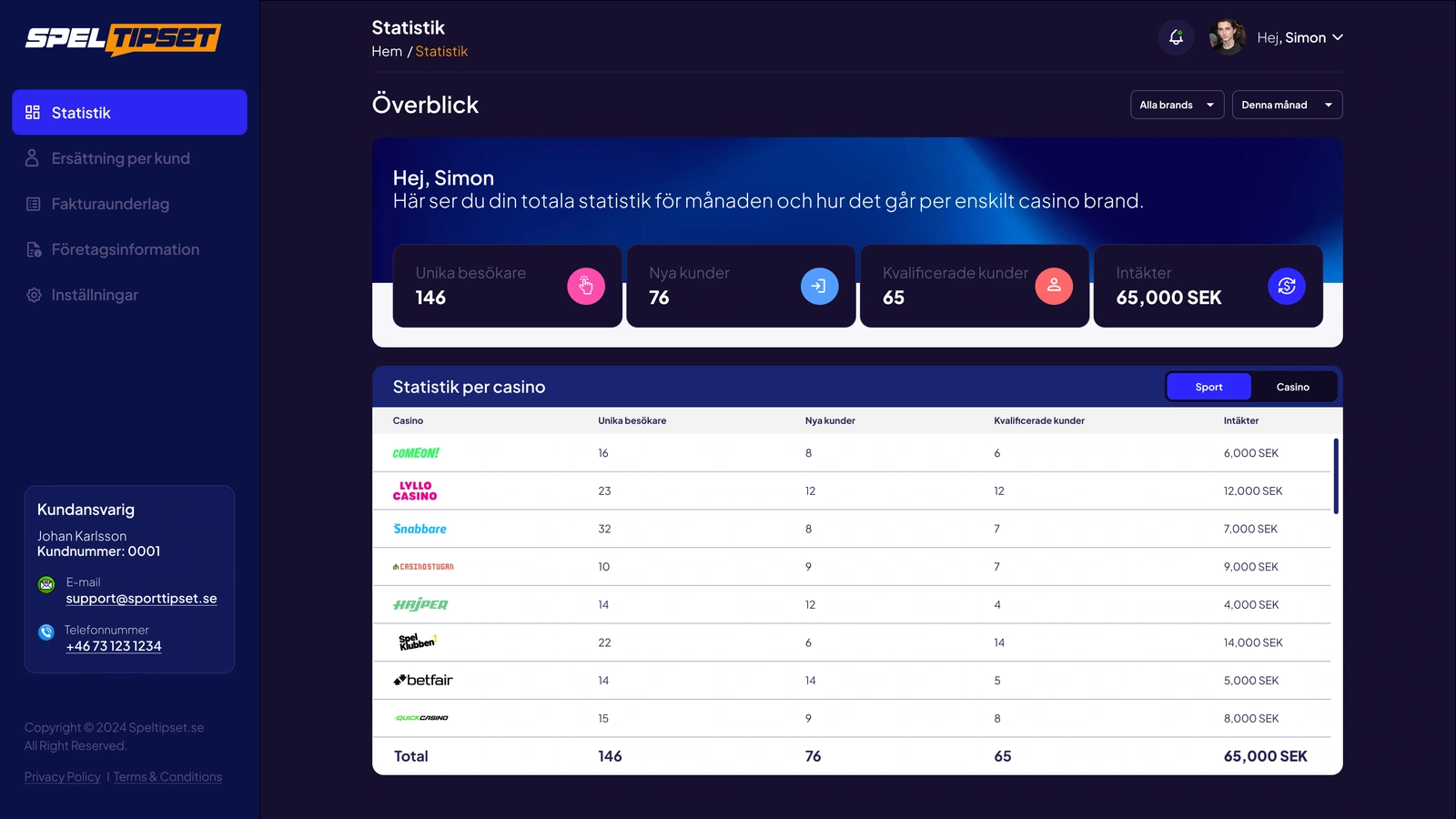Switch to the Sport tab

(1208, 387)
